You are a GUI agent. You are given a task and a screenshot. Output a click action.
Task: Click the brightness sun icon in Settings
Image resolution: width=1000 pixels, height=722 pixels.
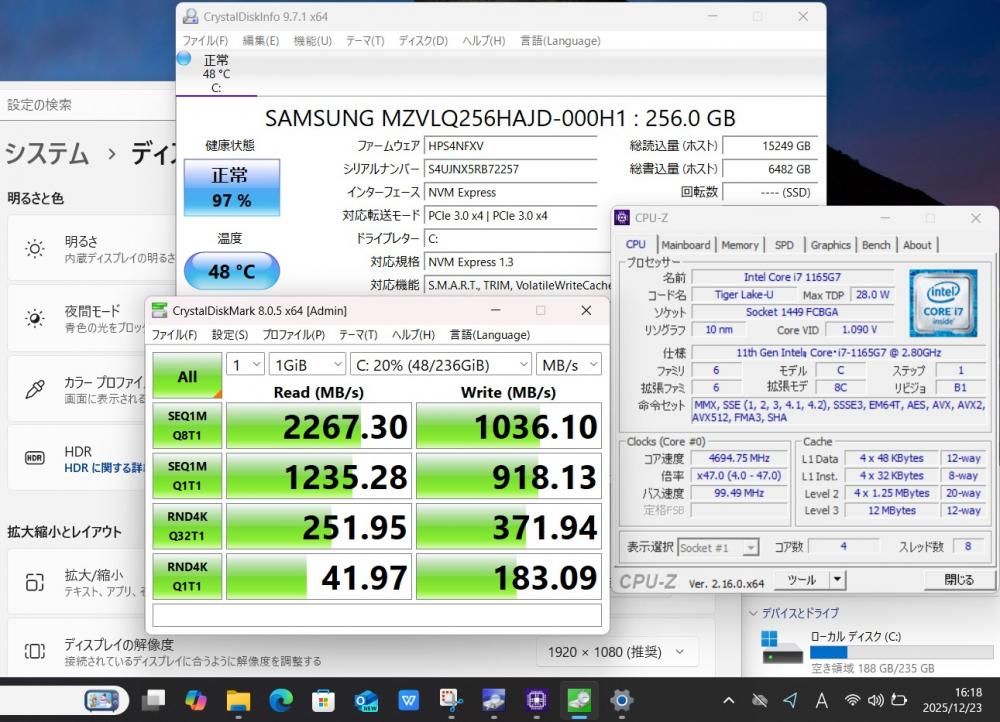click(35, 249)
